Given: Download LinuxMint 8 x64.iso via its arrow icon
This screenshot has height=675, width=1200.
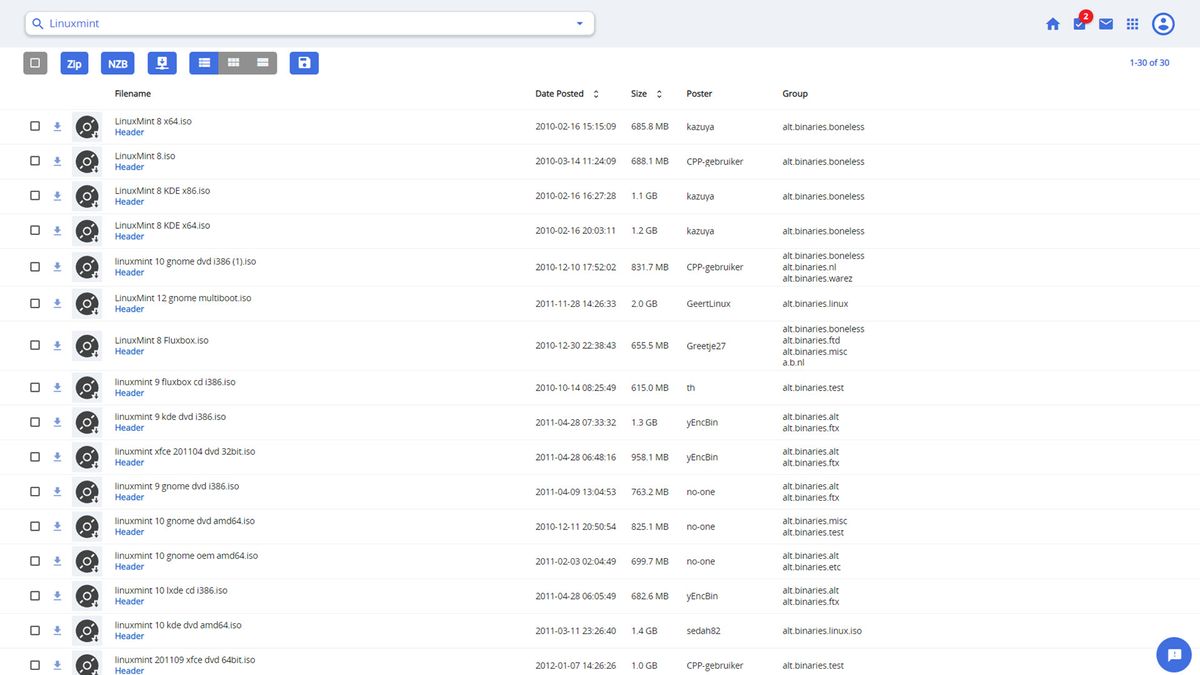Looking at the screenshot, I should [x=57, y=126].
